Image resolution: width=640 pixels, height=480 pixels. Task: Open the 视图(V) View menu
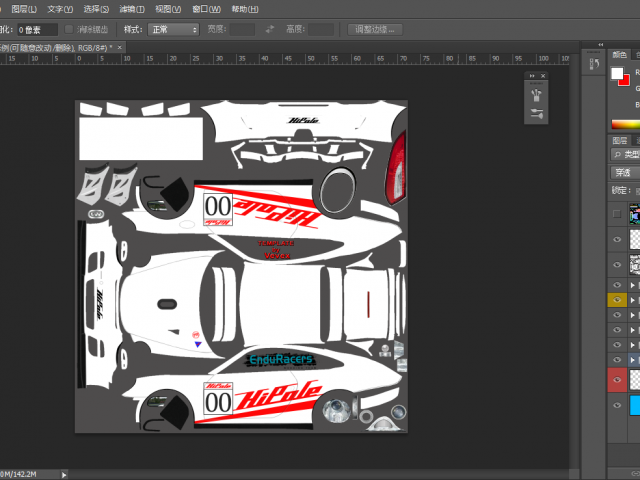pos(168,9)
